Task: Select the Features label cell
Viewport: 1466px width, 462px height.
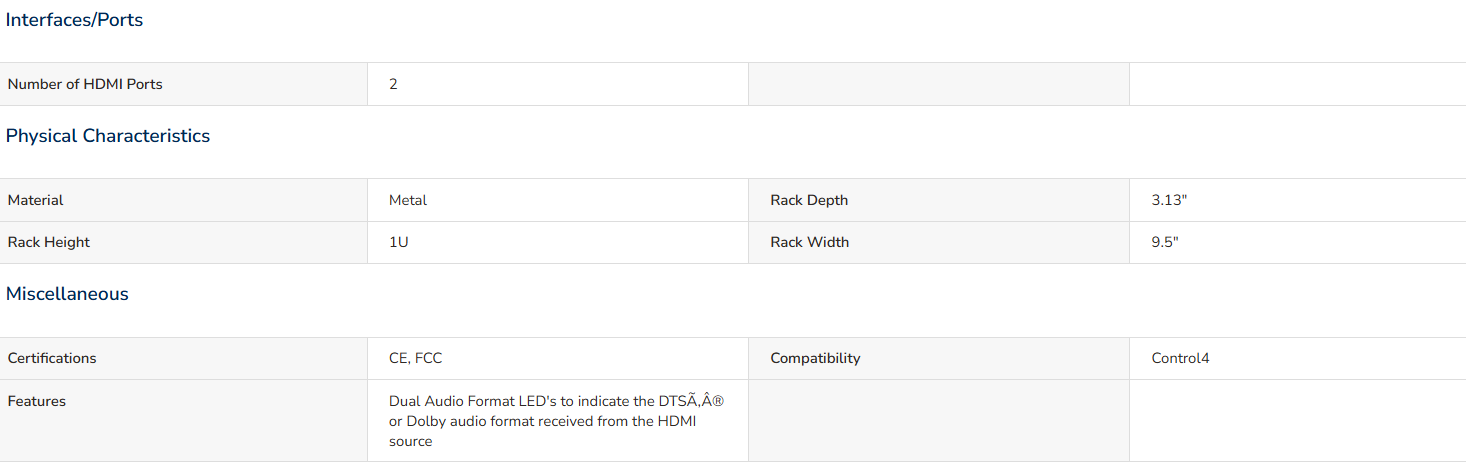Action: [x=184, y=420]
